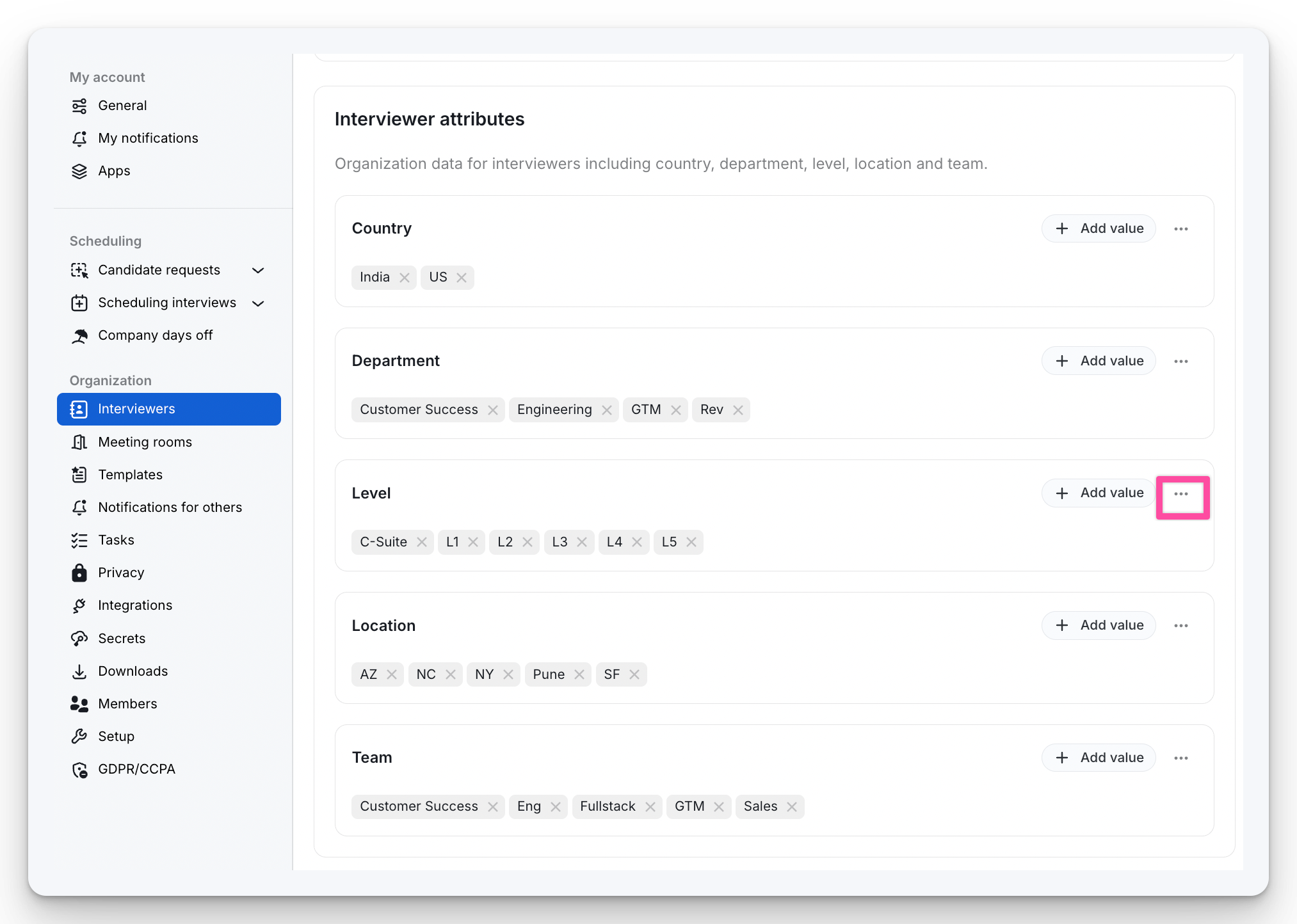
Task: Click the Scheduling interviews calendar icon
Action: click(79, 303)
